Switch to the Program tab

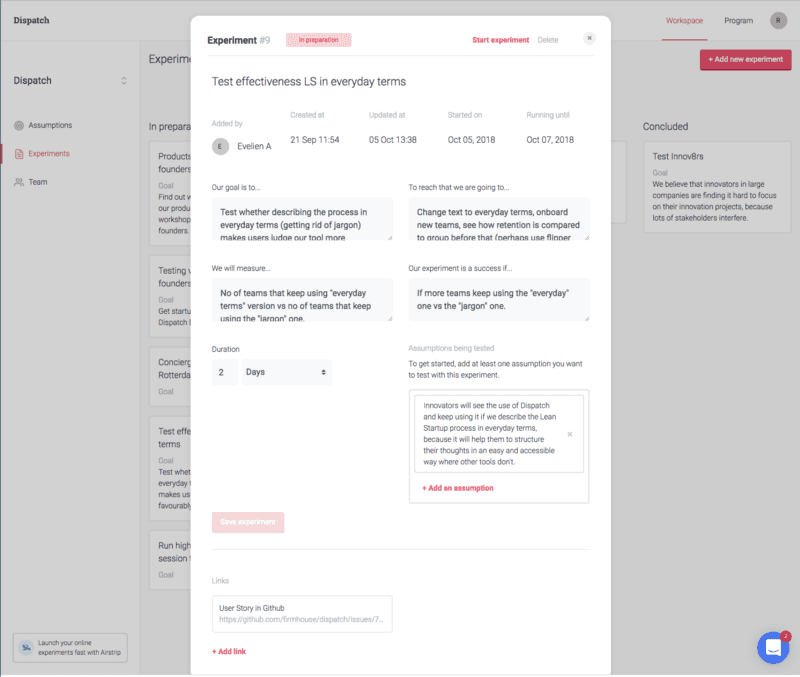738,21
